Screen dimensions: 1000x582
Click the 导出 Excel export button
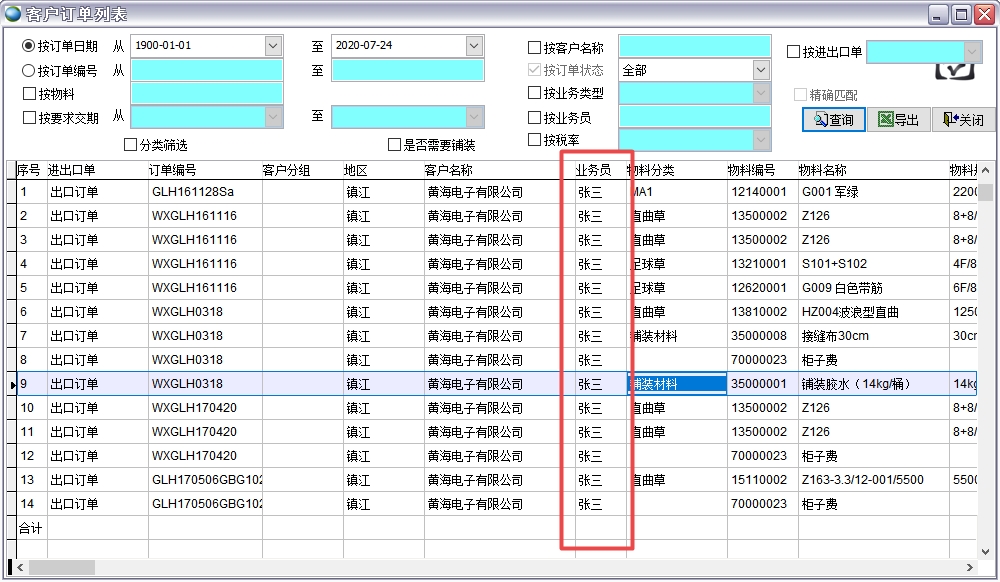(x=898, y=120)
